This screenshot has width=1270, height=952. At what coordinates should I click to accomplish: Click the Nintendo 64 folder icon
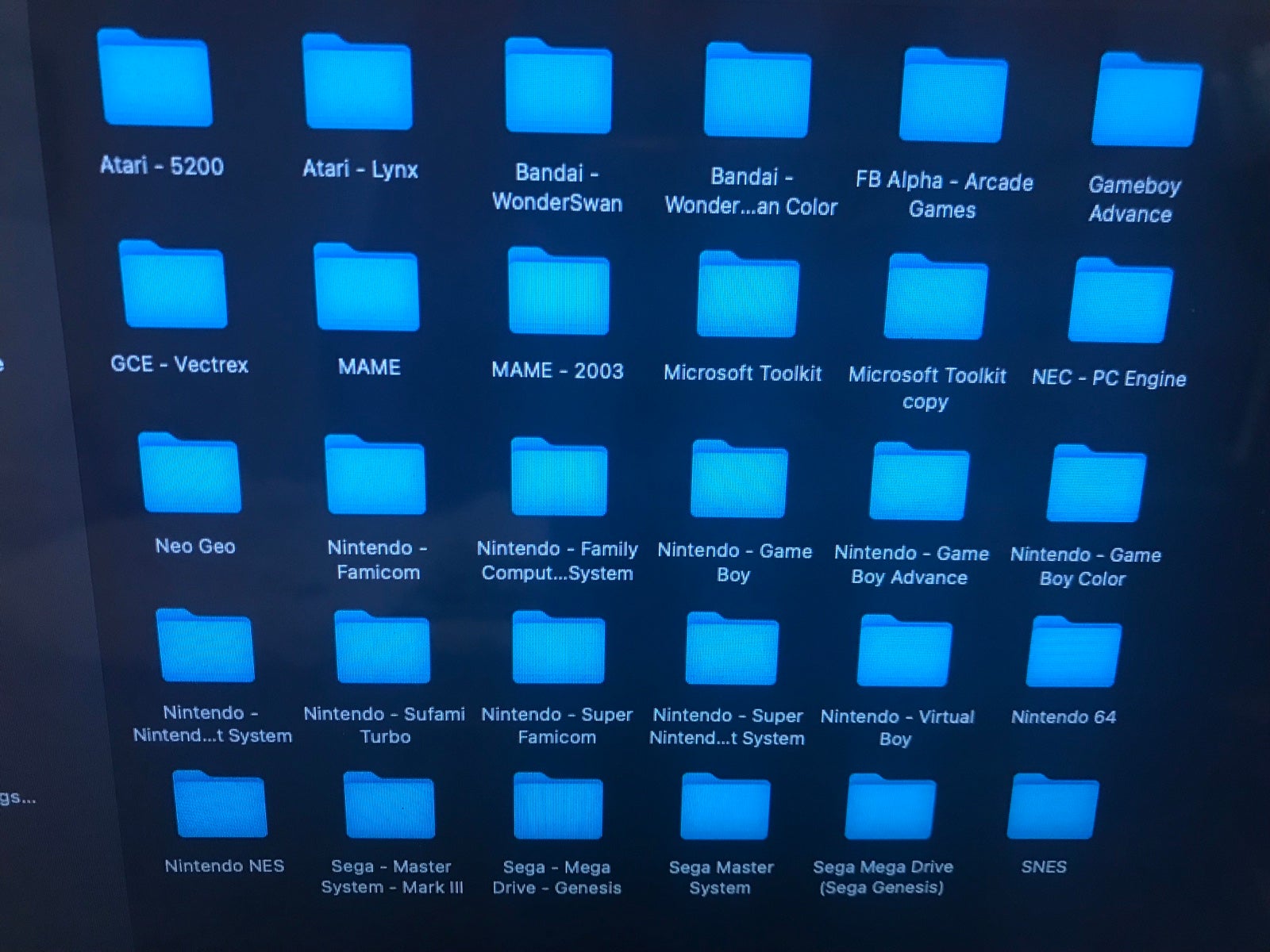click(x=1074, y=652)
